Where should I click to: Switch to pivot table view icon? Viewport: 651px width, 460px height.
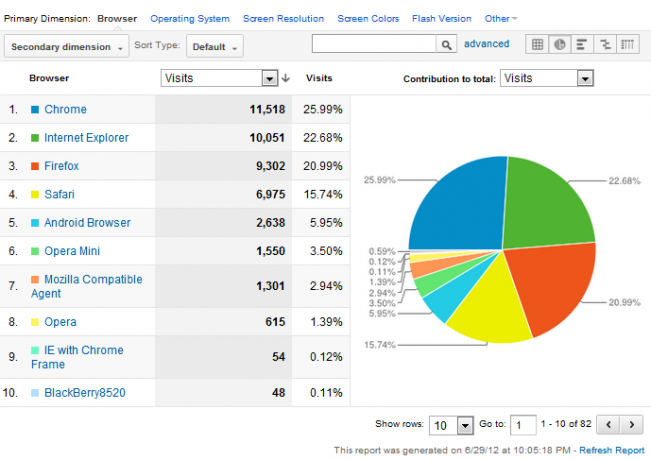pos(627,44)
